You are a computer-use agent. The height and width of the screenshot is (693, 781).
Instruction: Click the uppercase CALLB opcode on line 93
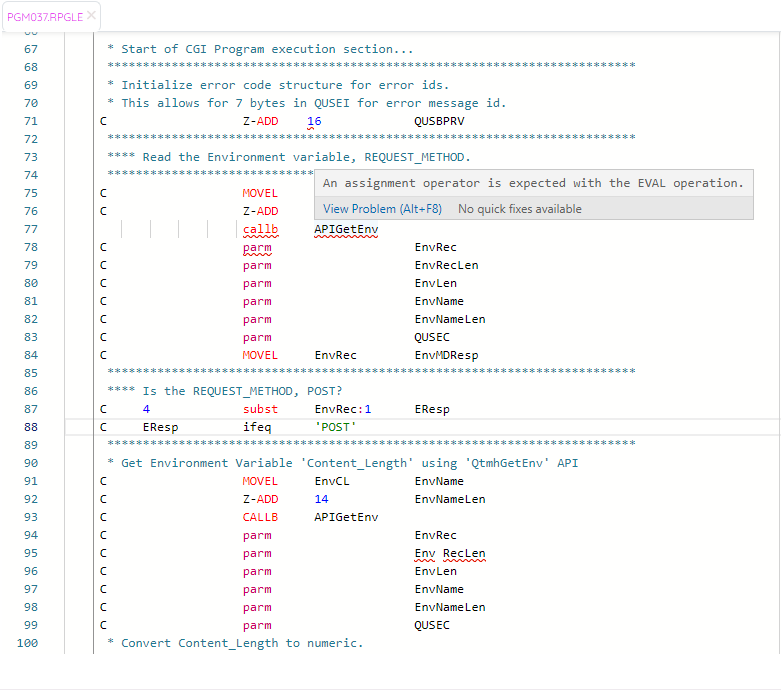pos(260,517)
